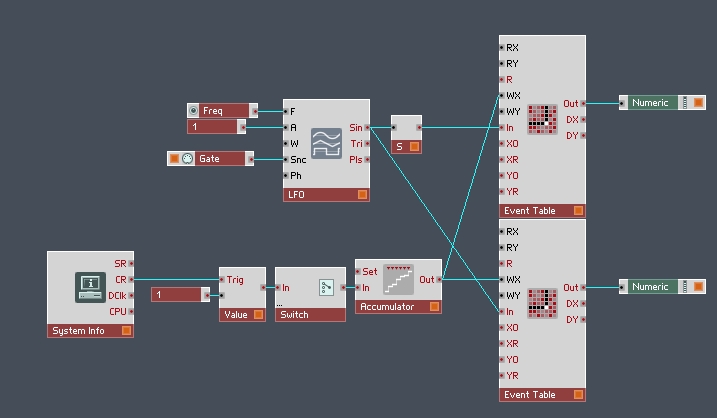Click the lower Event Table WY port

point(502,295)
